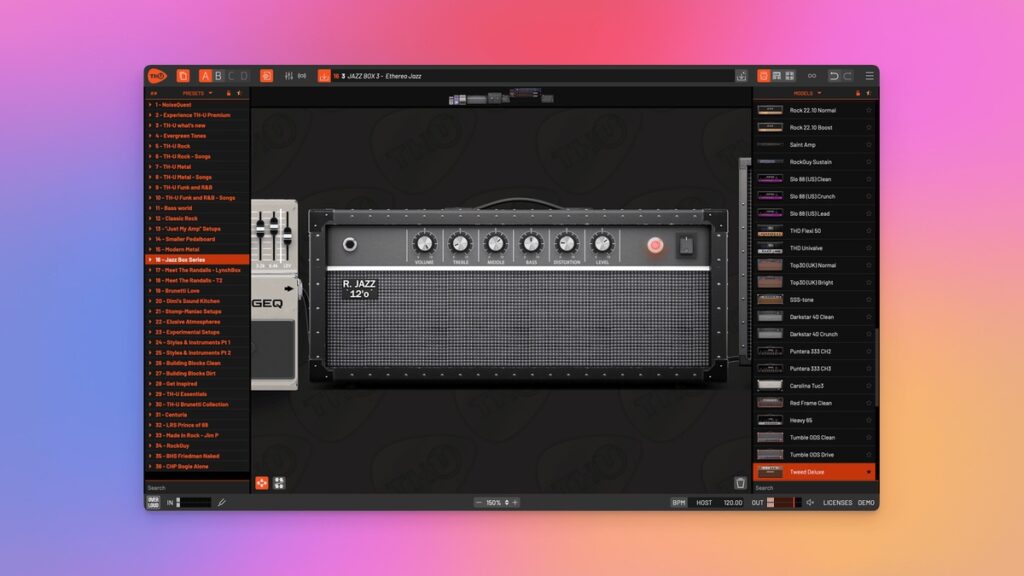Click the Undo icon in the top toolbar
The width and height of the screenshot is (1024, 576).
834,76
